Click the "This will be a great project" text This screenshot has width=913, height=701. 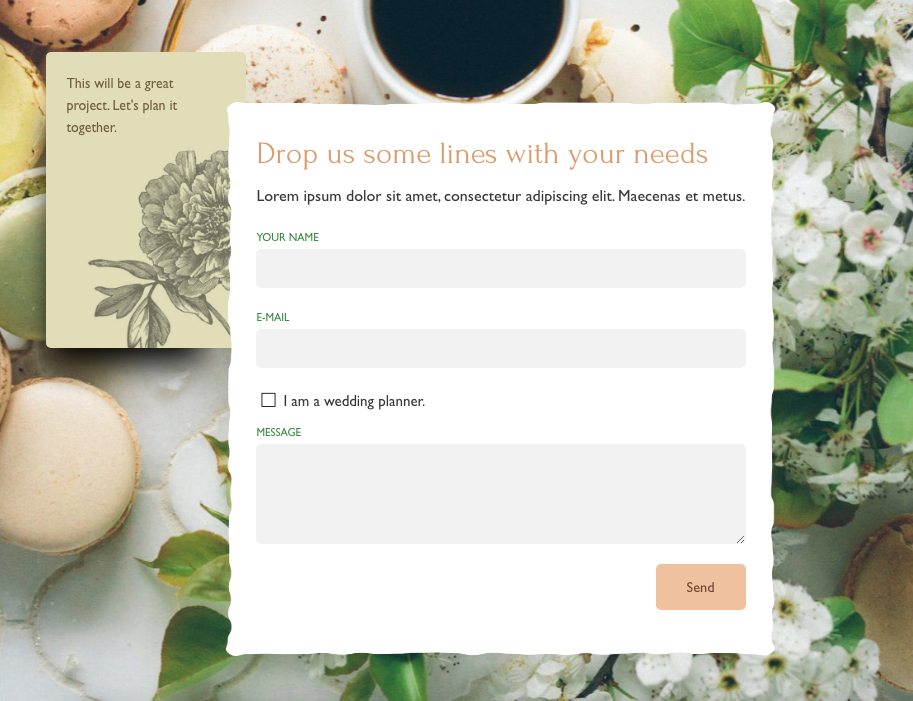(x=122, y=105)
